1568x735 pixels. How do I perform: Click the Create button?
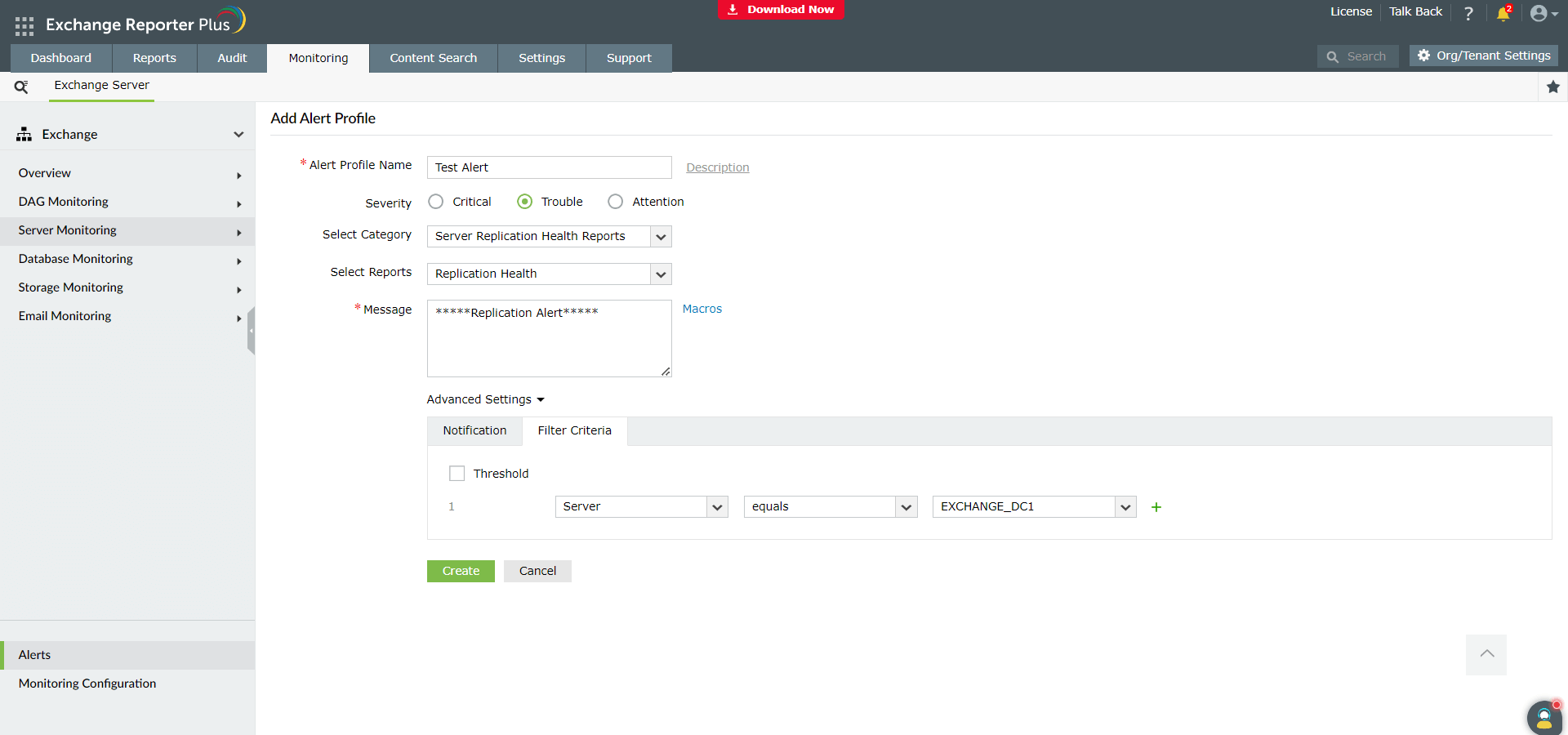click(460, 571)
